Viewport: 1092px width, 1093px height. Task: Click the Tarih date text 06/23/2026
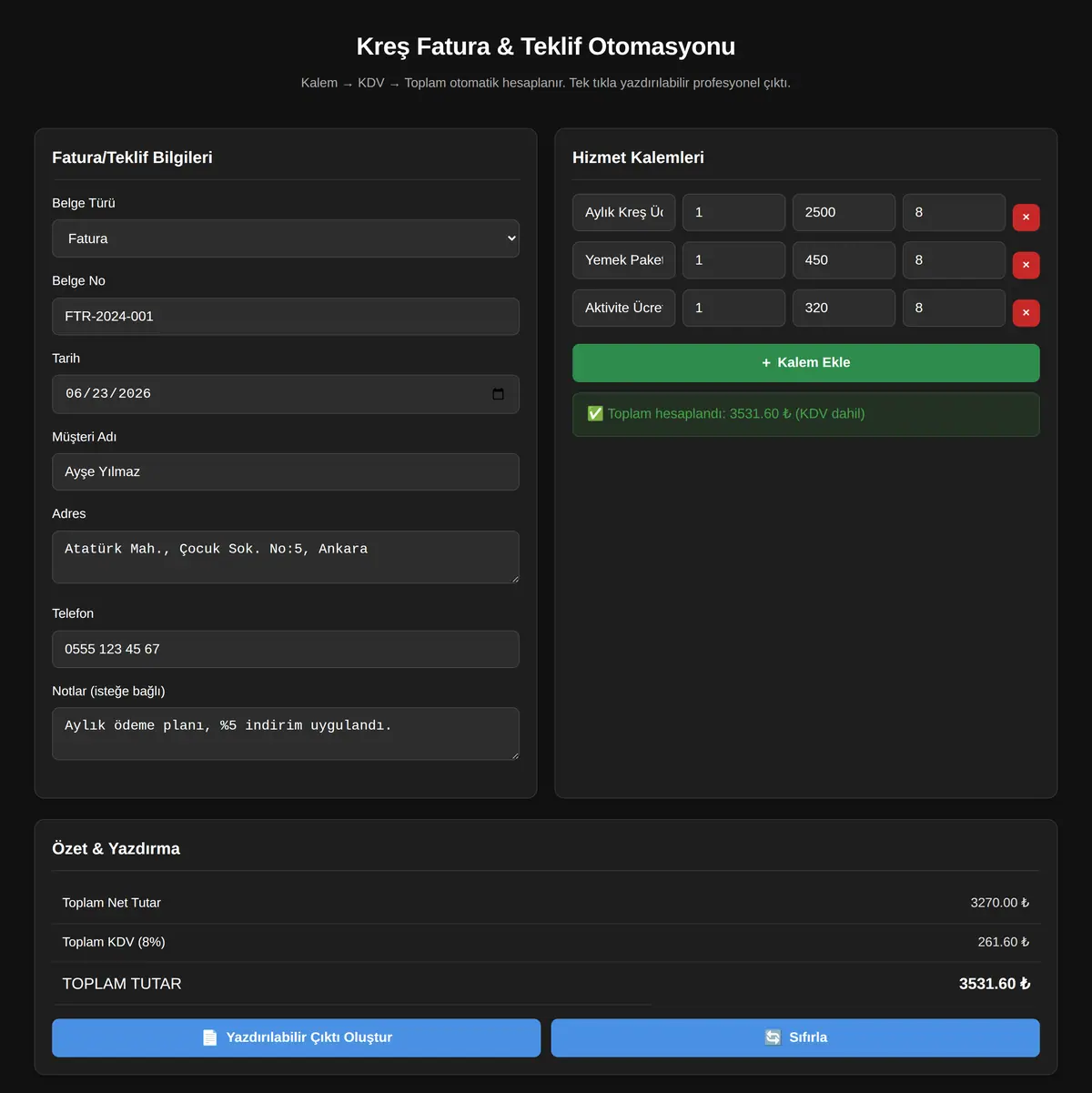point(108,394)
